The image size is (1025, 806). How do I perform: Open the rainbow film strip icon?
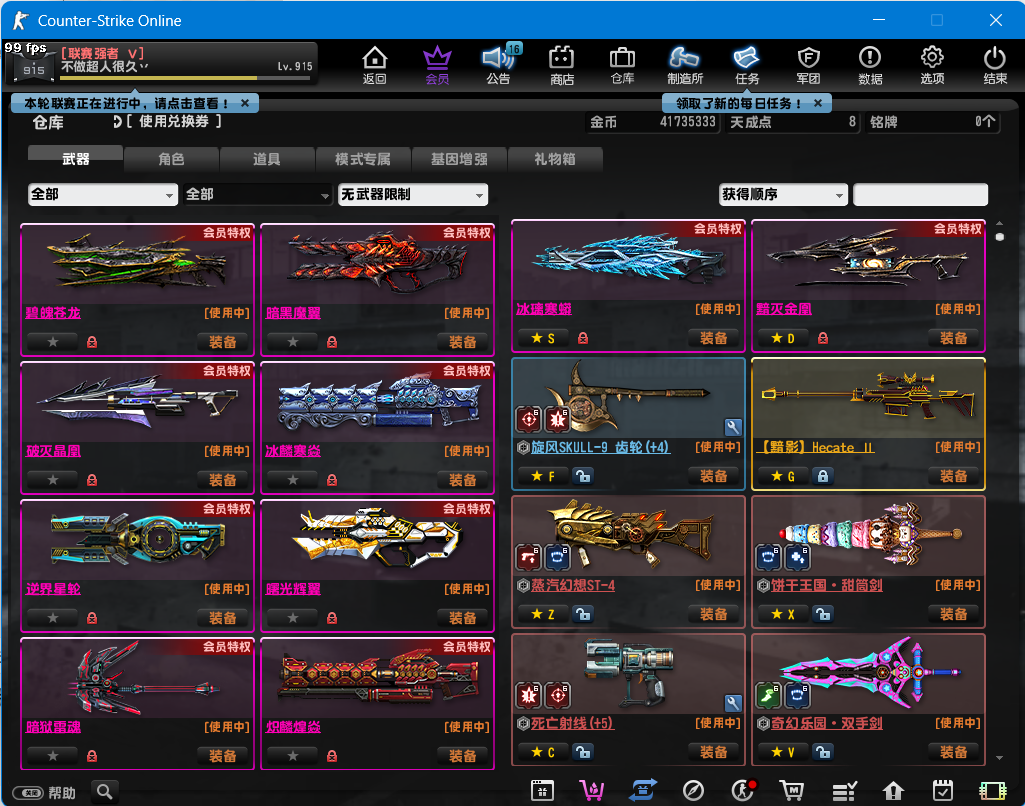(993, 791)
